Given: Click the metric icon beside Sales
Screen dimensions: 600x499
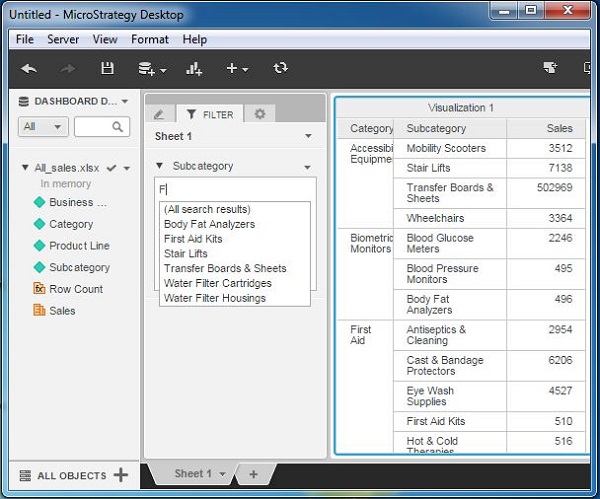Looking at the screenshot, I should [x=39, y=310].
